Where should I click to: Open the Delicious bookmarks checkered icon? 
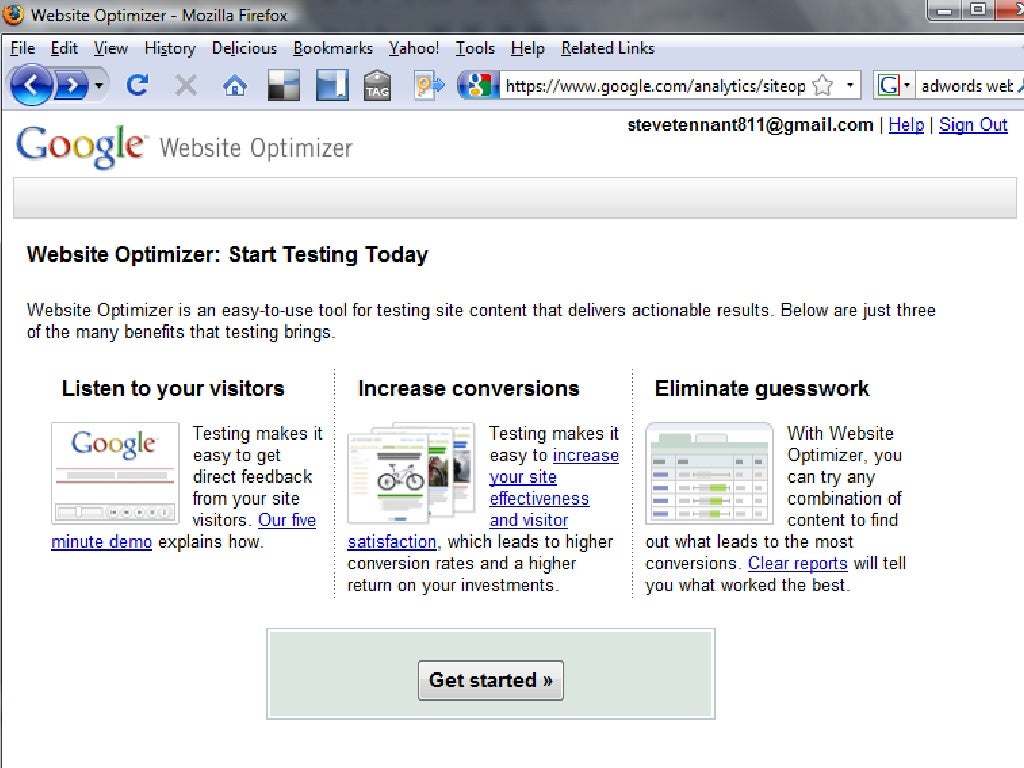tap(284, 86)
